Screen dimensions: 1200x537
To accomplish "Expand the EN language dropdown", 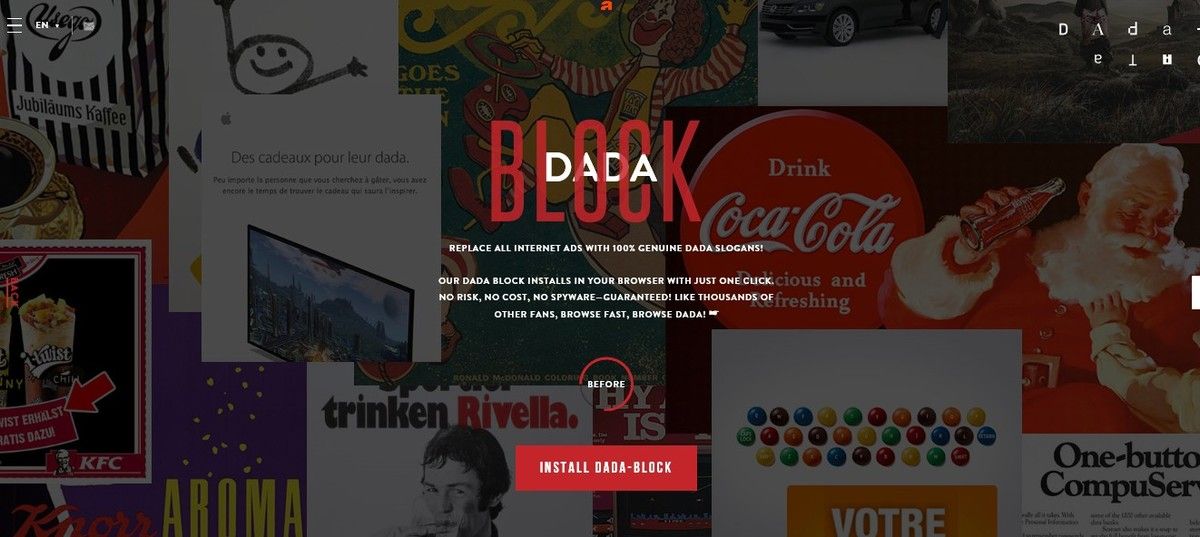I will [47, 25].
